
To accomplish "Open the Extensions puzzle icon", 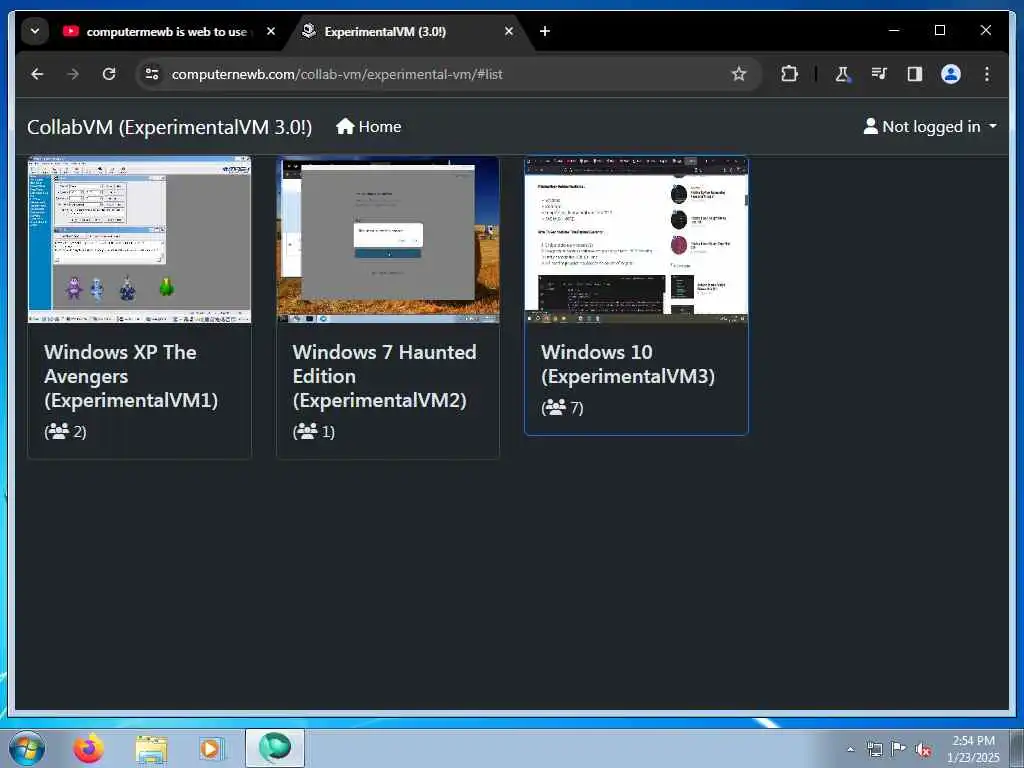I will click(x=789, y=74).
